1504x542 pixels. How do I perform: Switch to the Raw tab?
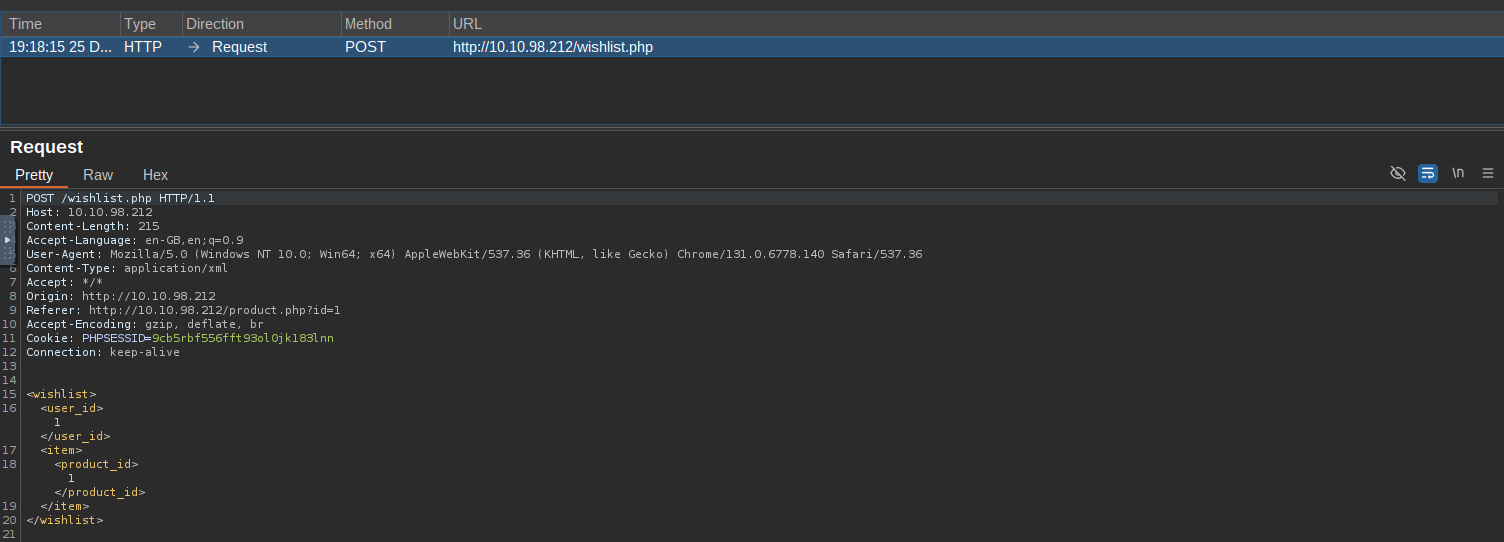tap(98, 175)
